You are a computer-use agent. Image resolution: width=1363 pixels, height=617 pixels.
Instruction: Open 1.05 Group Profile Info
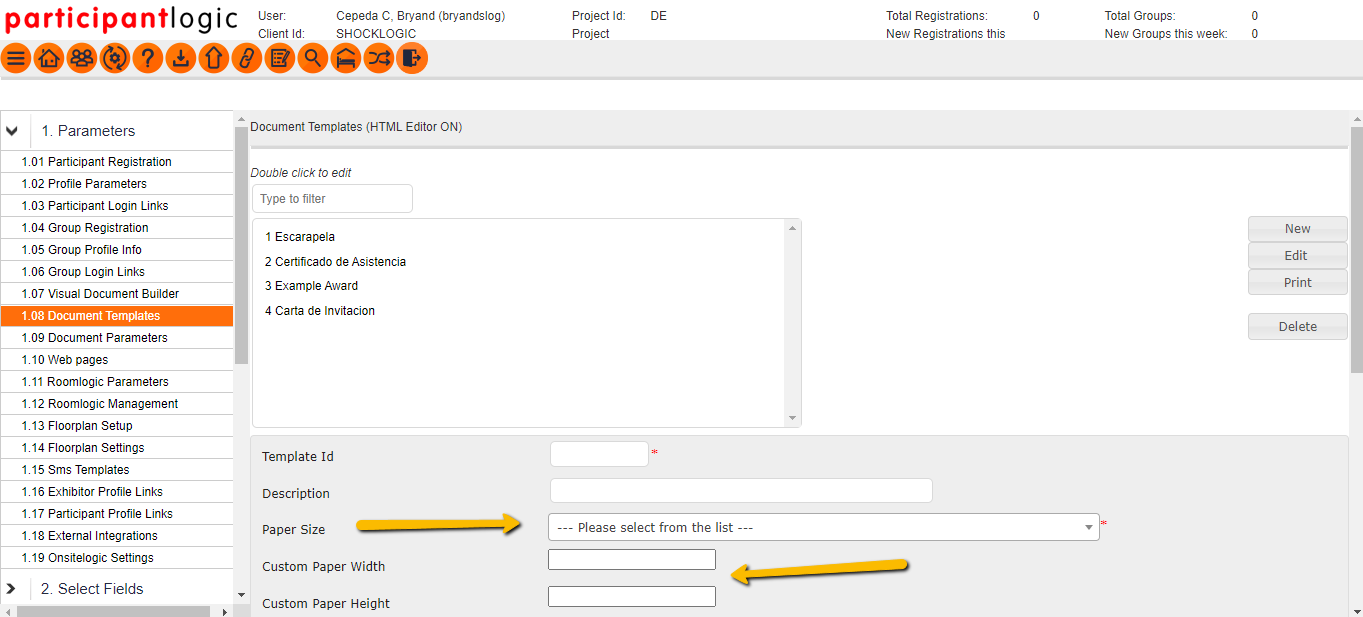[x=117, y=250]
